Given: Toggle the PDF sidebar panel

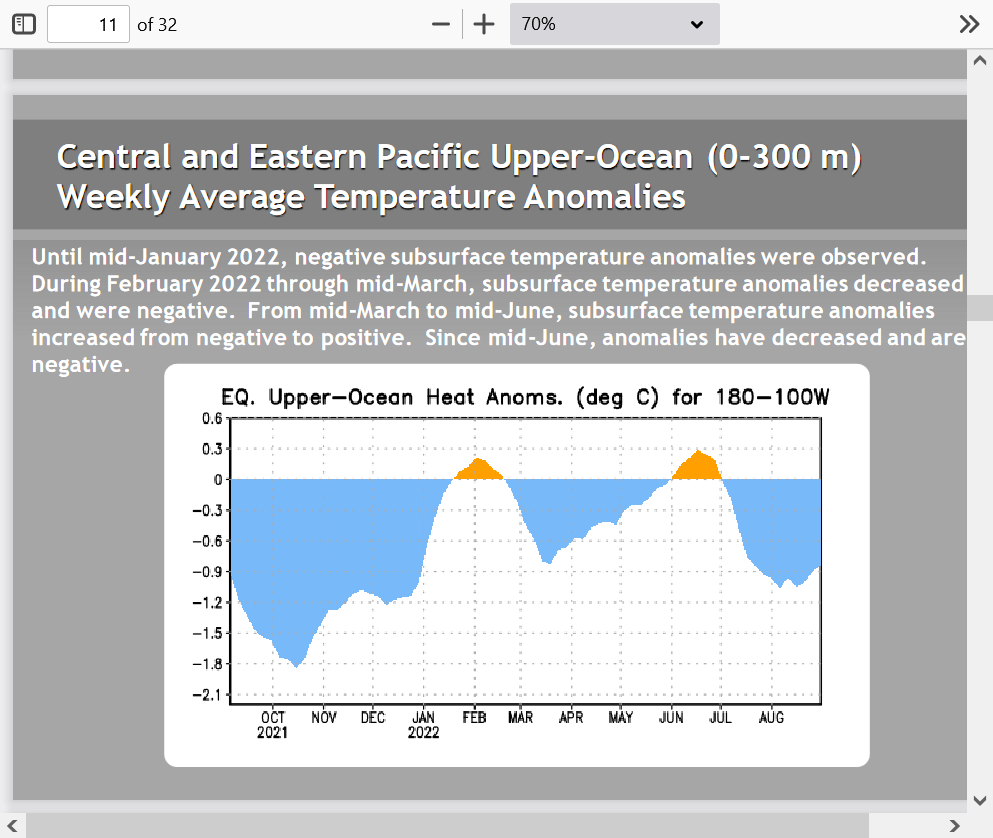Looking at the screenshot, I should 24,25.
